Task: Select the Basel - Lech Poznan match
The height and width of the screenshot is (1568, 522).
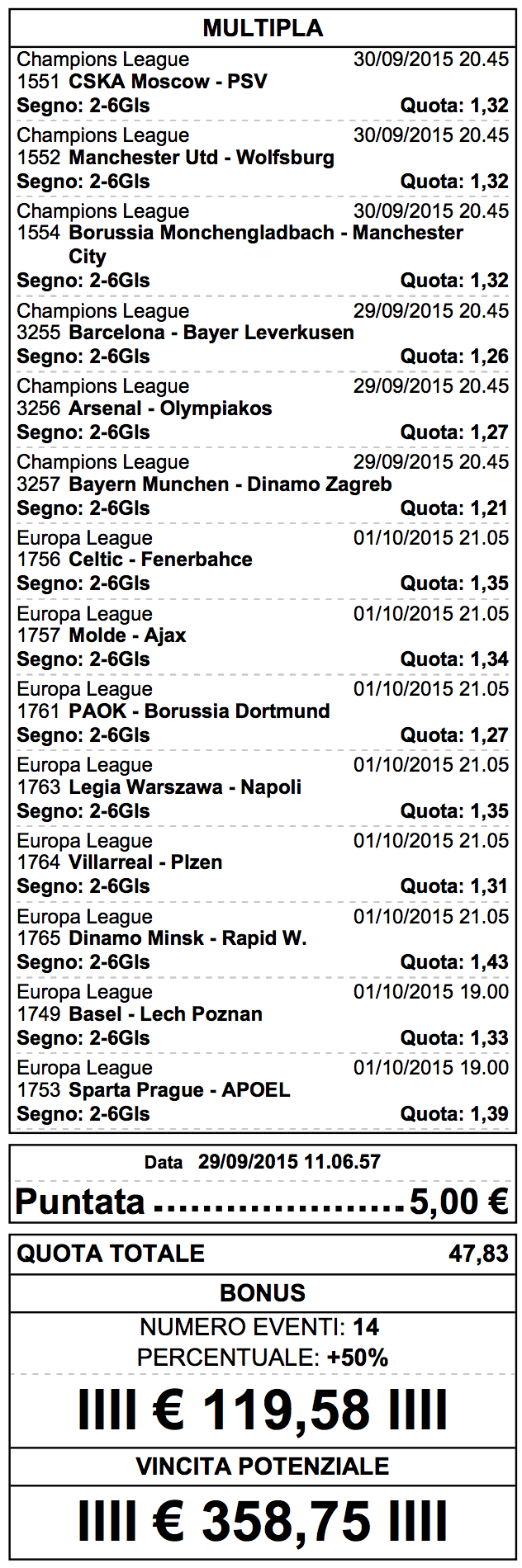Action: [x=165, y=1014]
